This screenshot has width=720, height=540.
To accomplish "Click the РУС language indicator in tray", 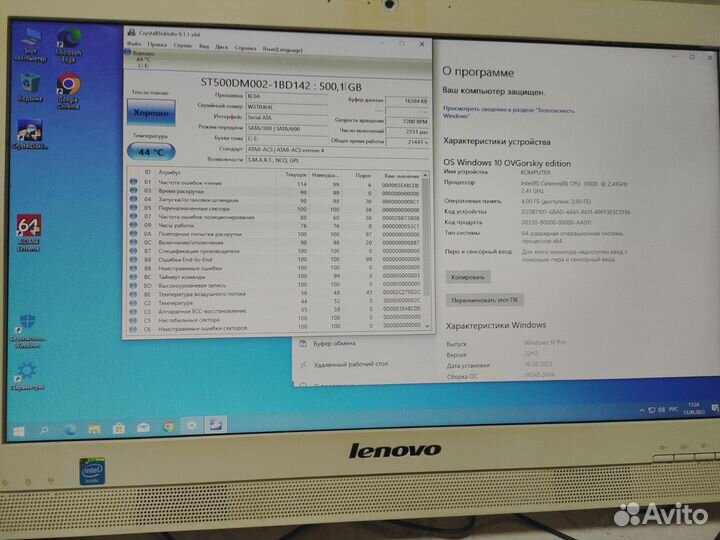I will pyautogui.click(x=673, y=409).
